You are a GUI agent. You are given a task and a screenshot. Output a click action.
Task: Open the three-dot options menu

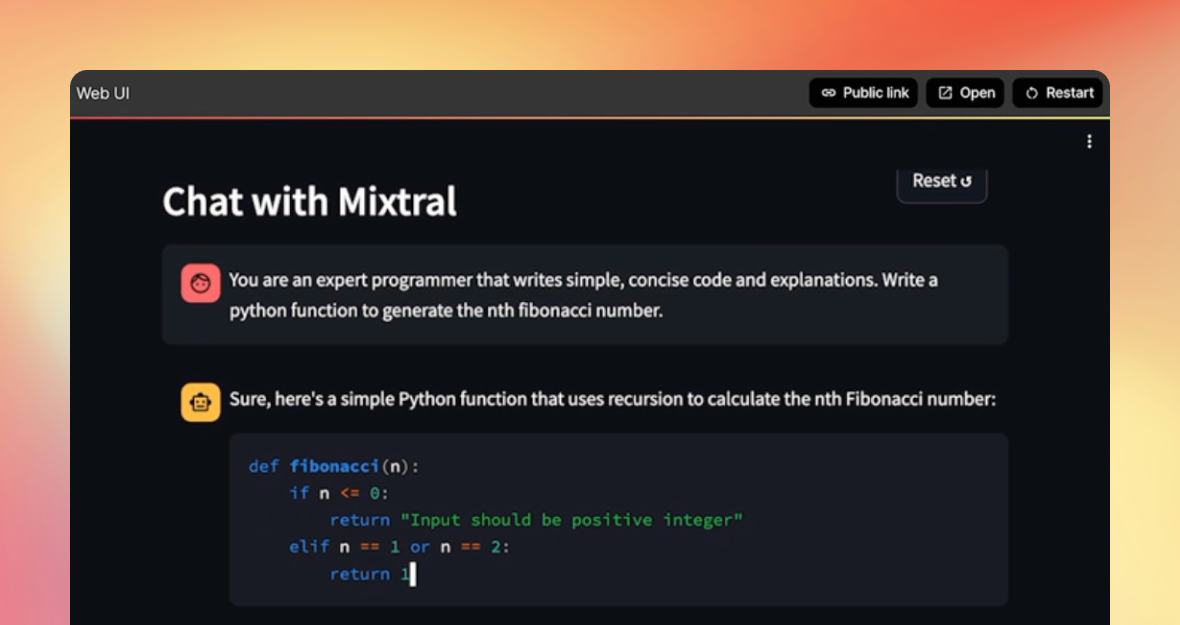1089,142
